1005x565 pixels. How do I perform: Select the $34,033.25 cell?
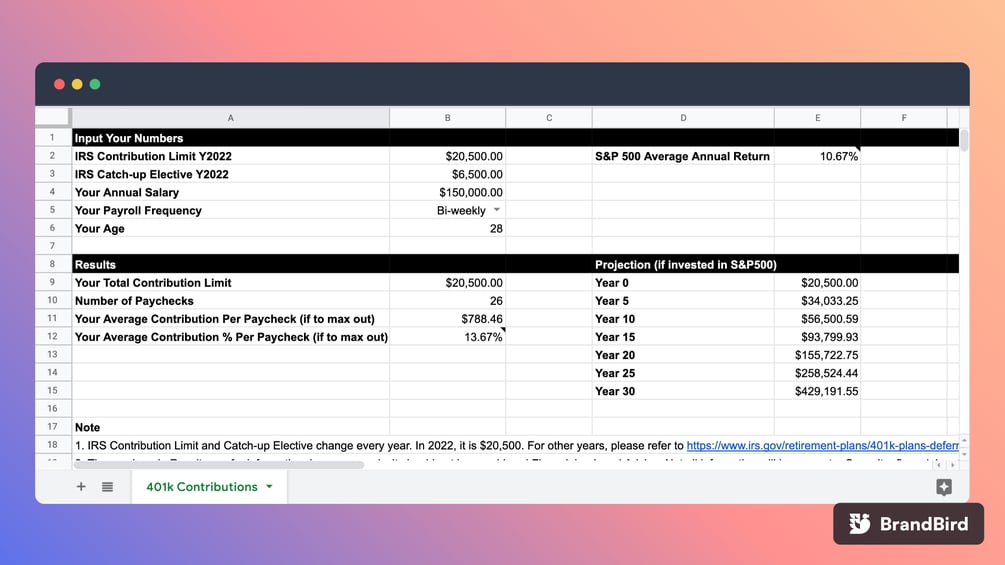click(817, 300)
